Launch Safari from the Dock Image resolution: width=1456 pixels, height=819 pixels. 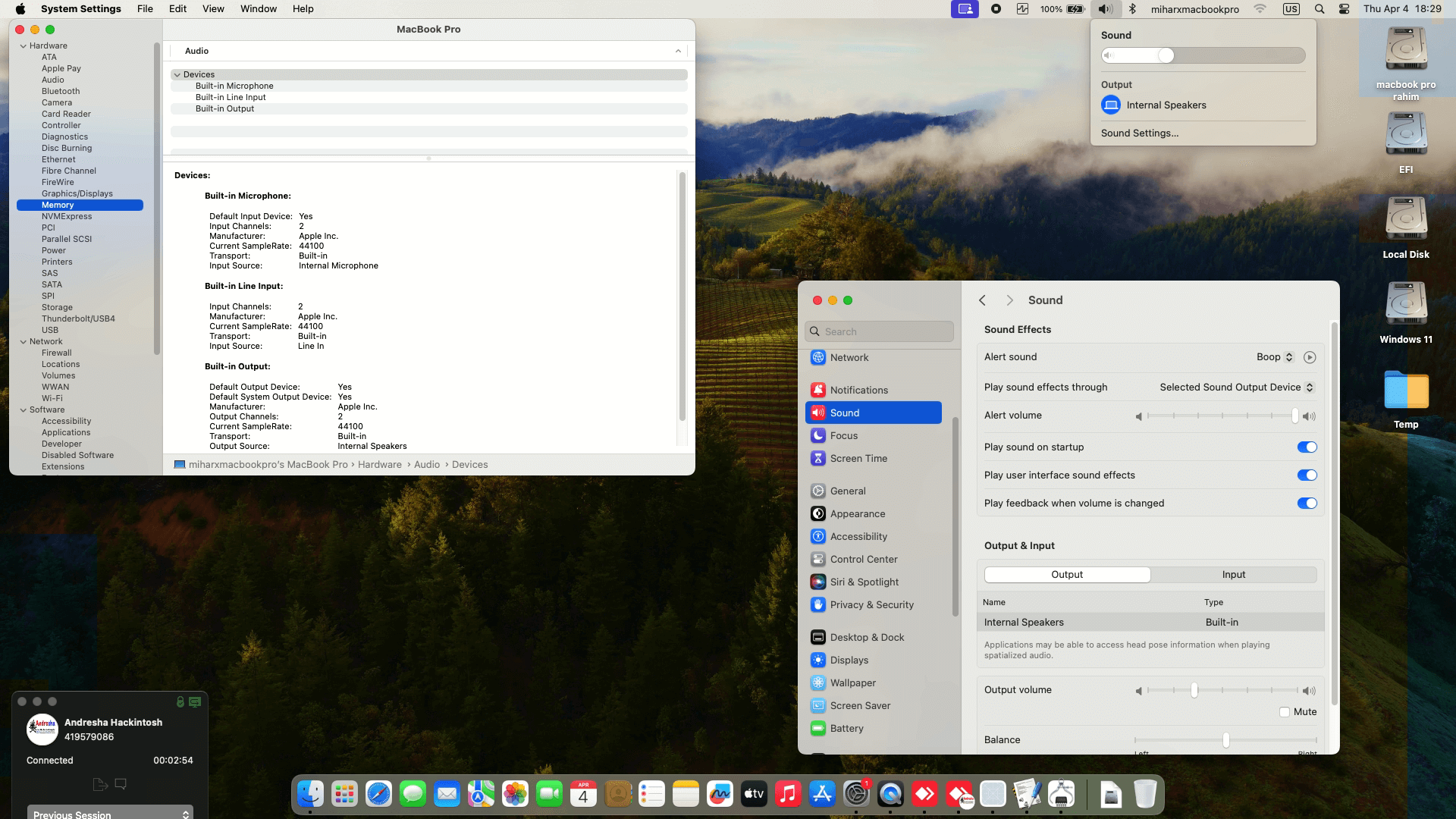[378, 794]
